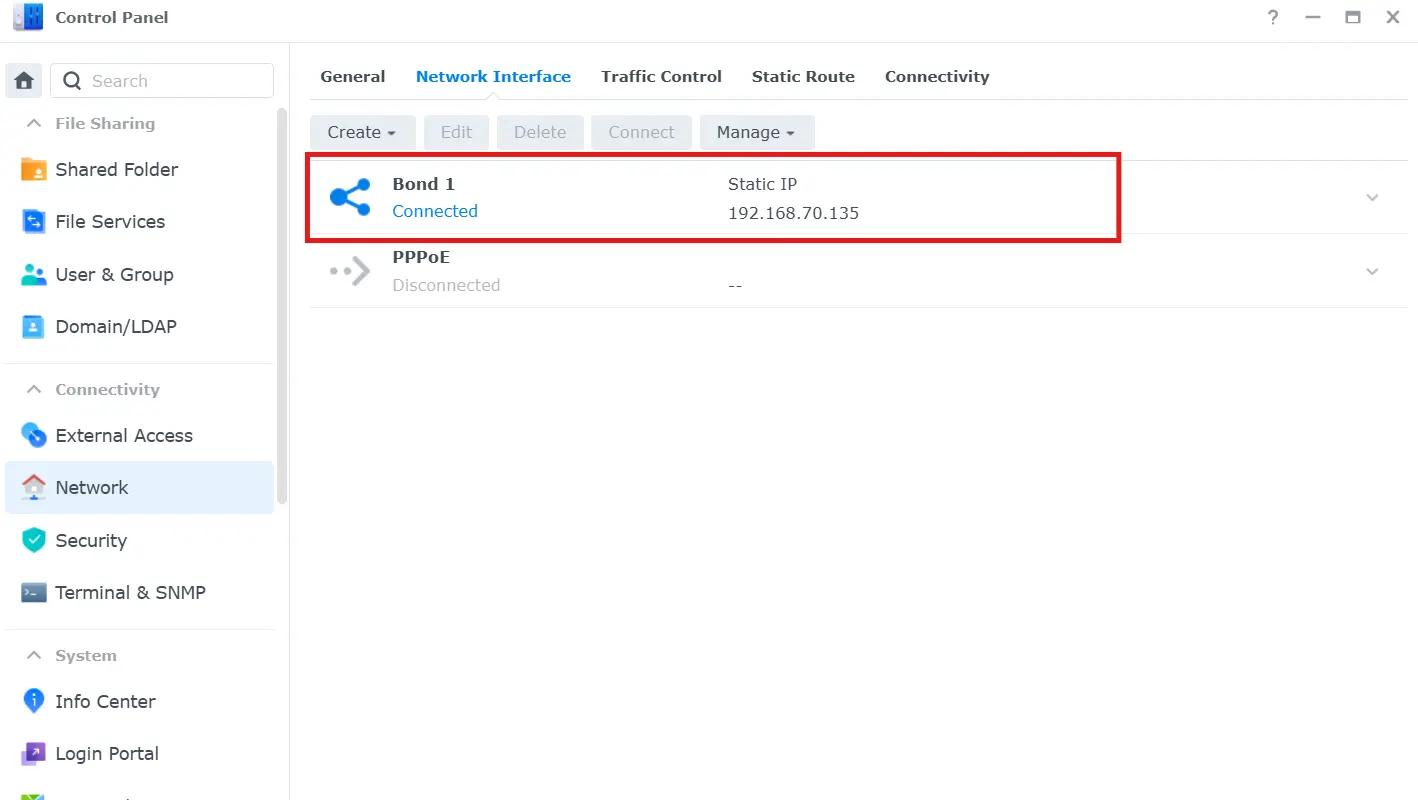Expand the Bond 1 interface details
Image resolution: width=1418 pixels, height=800 pixels.
point(1372,198)
